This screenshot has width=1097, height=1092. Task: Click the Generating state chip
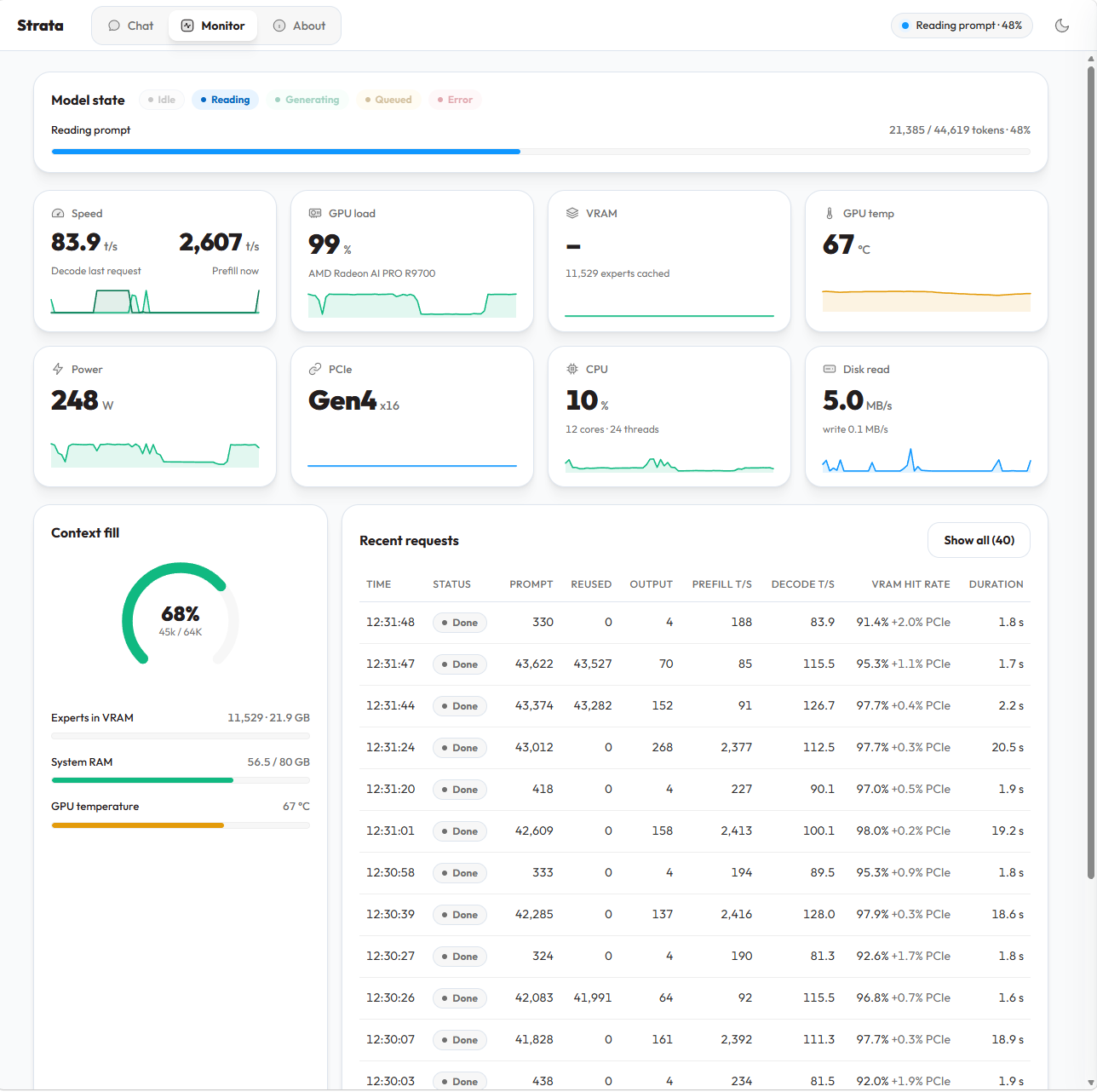pos(307,100)
